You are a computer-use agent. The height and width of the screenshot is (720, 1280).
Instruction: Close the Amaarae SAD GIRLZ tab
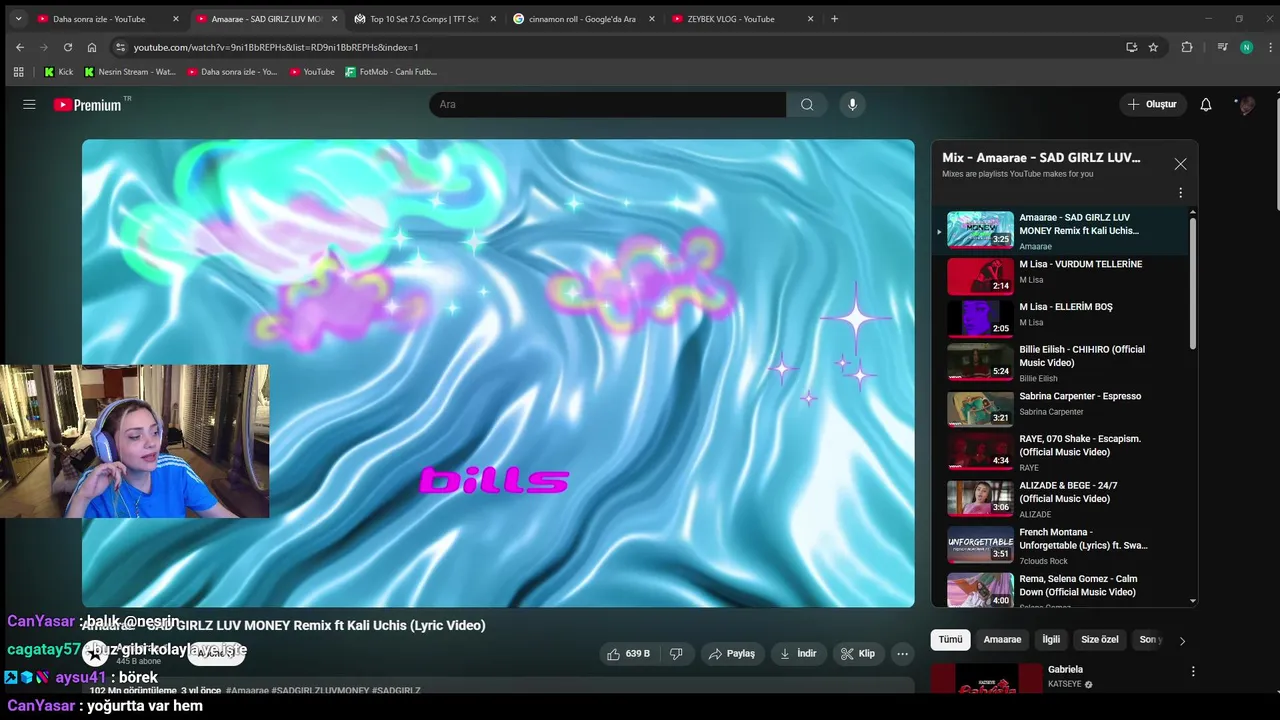tap(334, 19)
